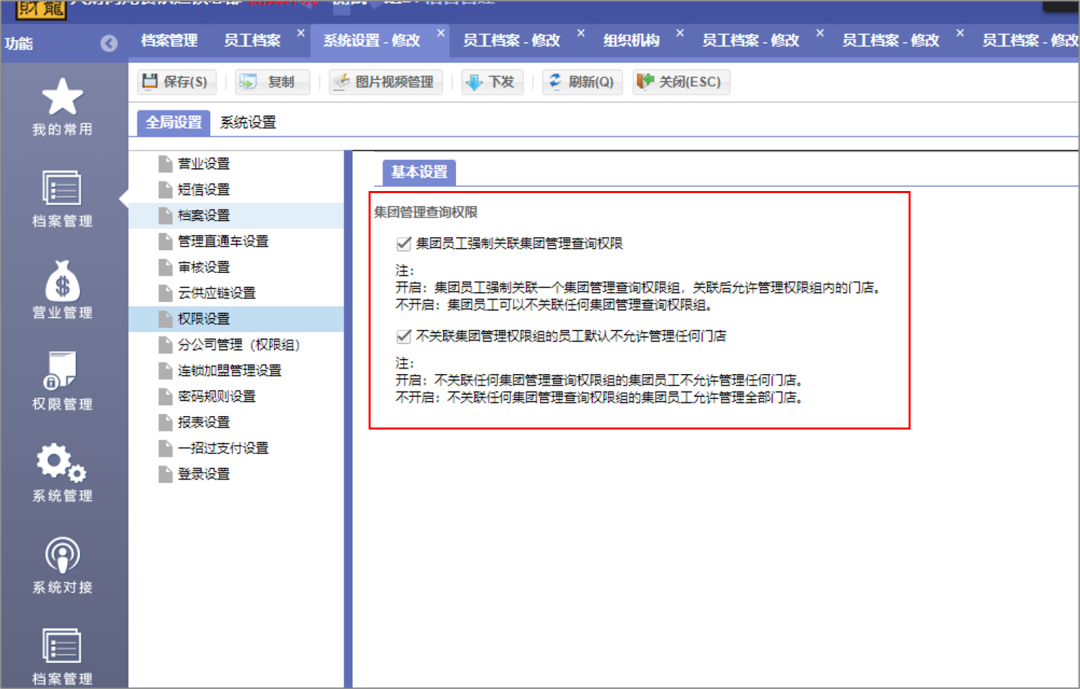Switch to the 组织机构 tab
Viewport: 1080px width, 689px height.
click(631, 41)
